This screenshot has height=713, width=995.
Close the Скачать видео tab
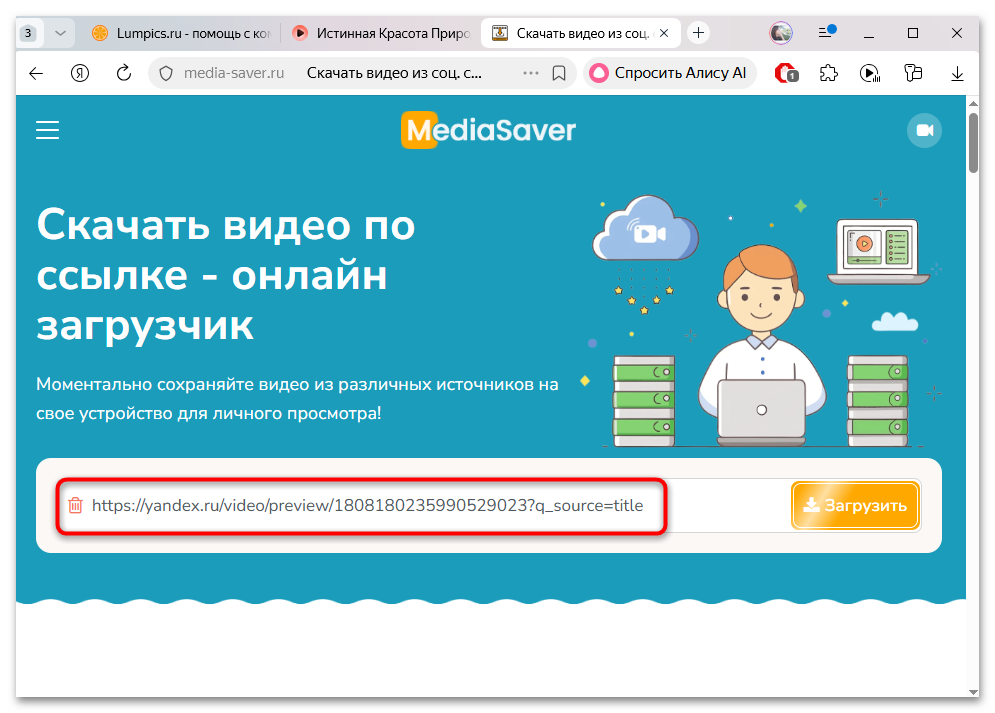pyautogui.click(x=664, y=33)
